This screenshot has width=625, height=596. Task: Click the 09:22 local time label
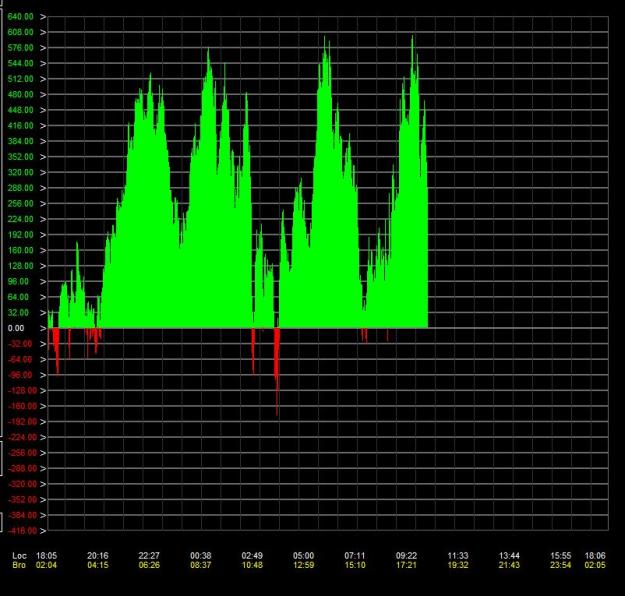[406, 555]
